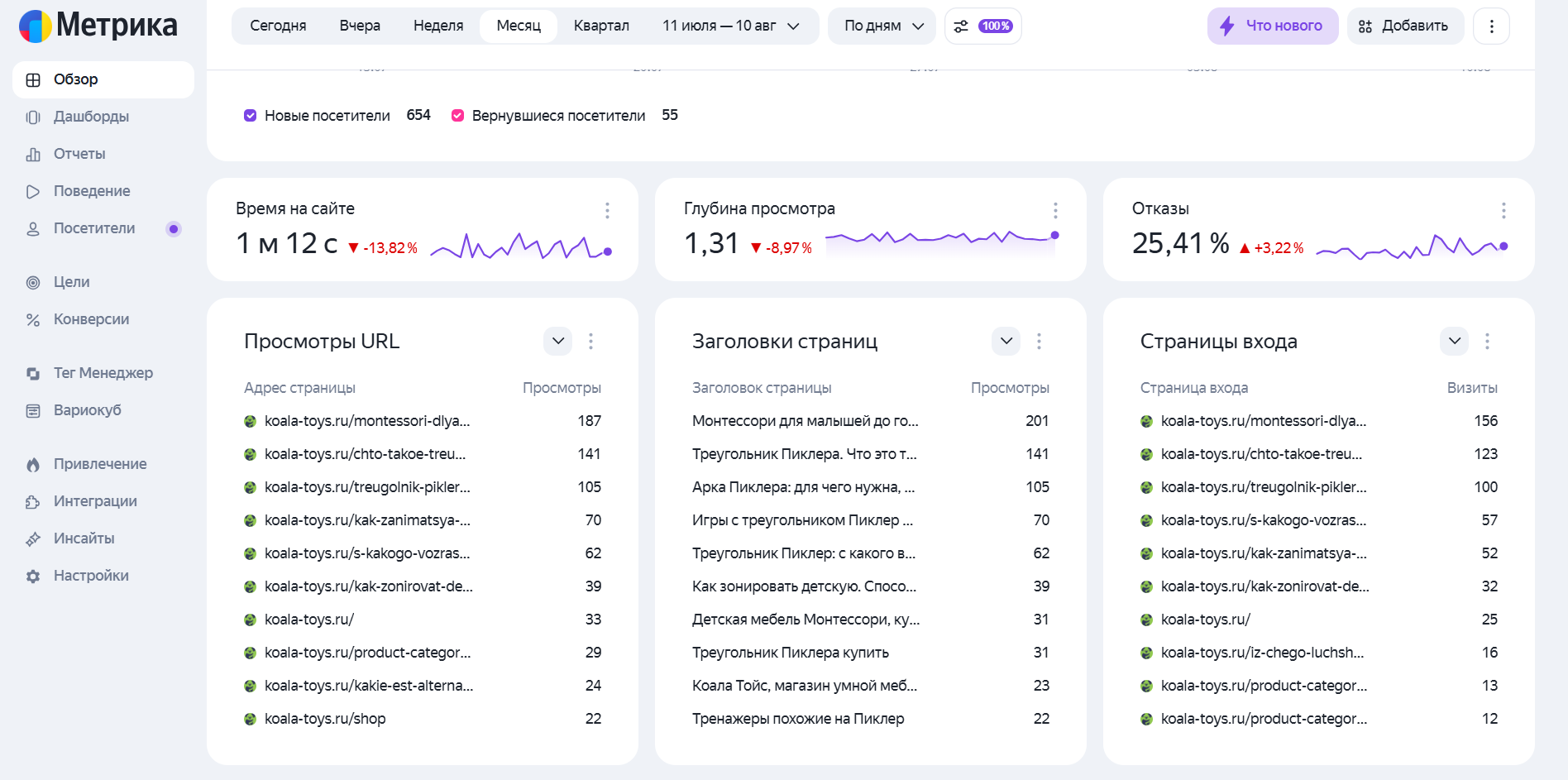Image resolution: width=1568 pixels, height=780 pixels.
Task: Expand the Просмотры URL dropdown chevron
Action: pyautogui.click(x=558, y=341)
